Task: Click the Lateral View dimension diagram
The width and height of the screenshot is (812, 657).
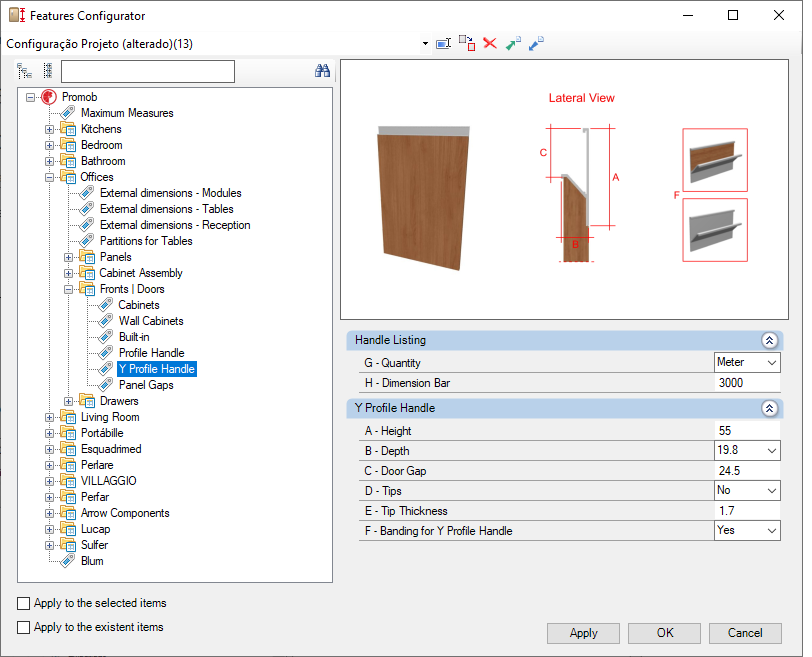Action: (x=580, y=194)
